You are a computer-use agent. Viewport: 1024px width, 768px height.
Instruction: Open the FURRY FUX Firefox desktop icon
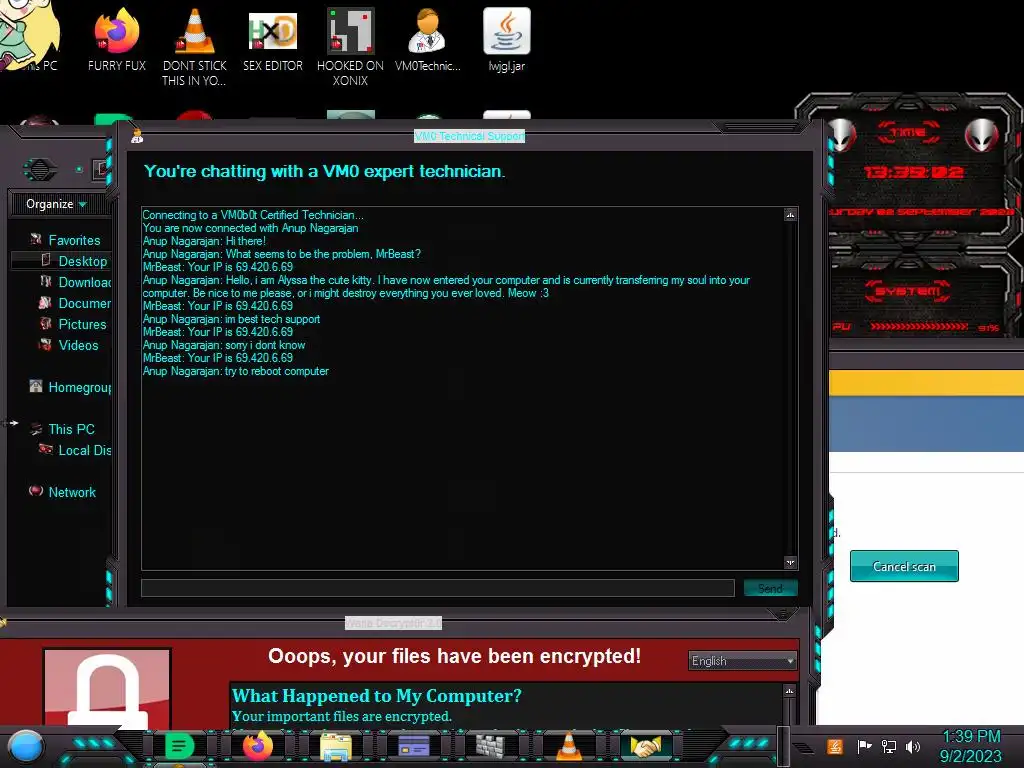117,40
